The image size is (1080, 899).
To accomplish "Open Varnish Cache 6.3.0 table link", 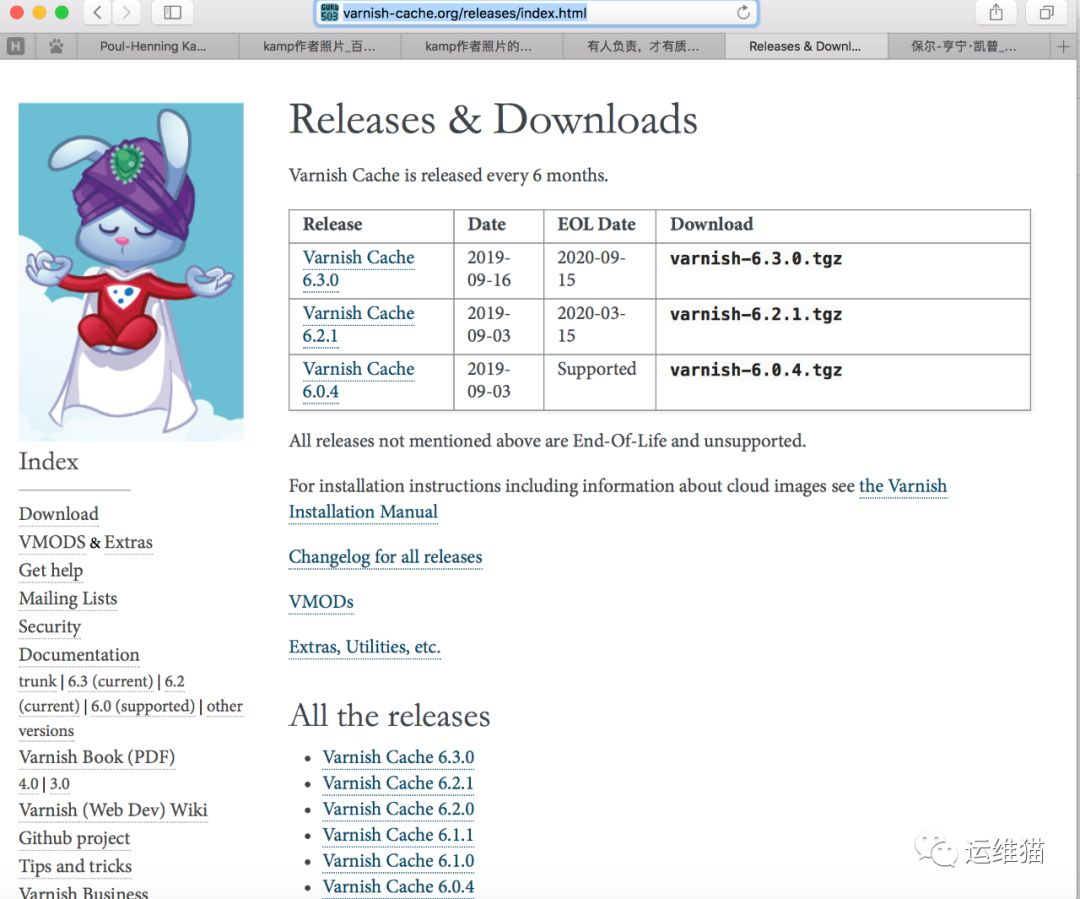I will (358, 269).
